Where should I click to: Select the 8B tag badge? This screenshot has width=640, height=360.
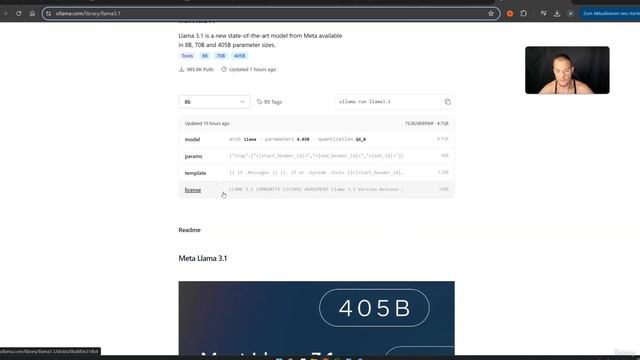point(204,56)
